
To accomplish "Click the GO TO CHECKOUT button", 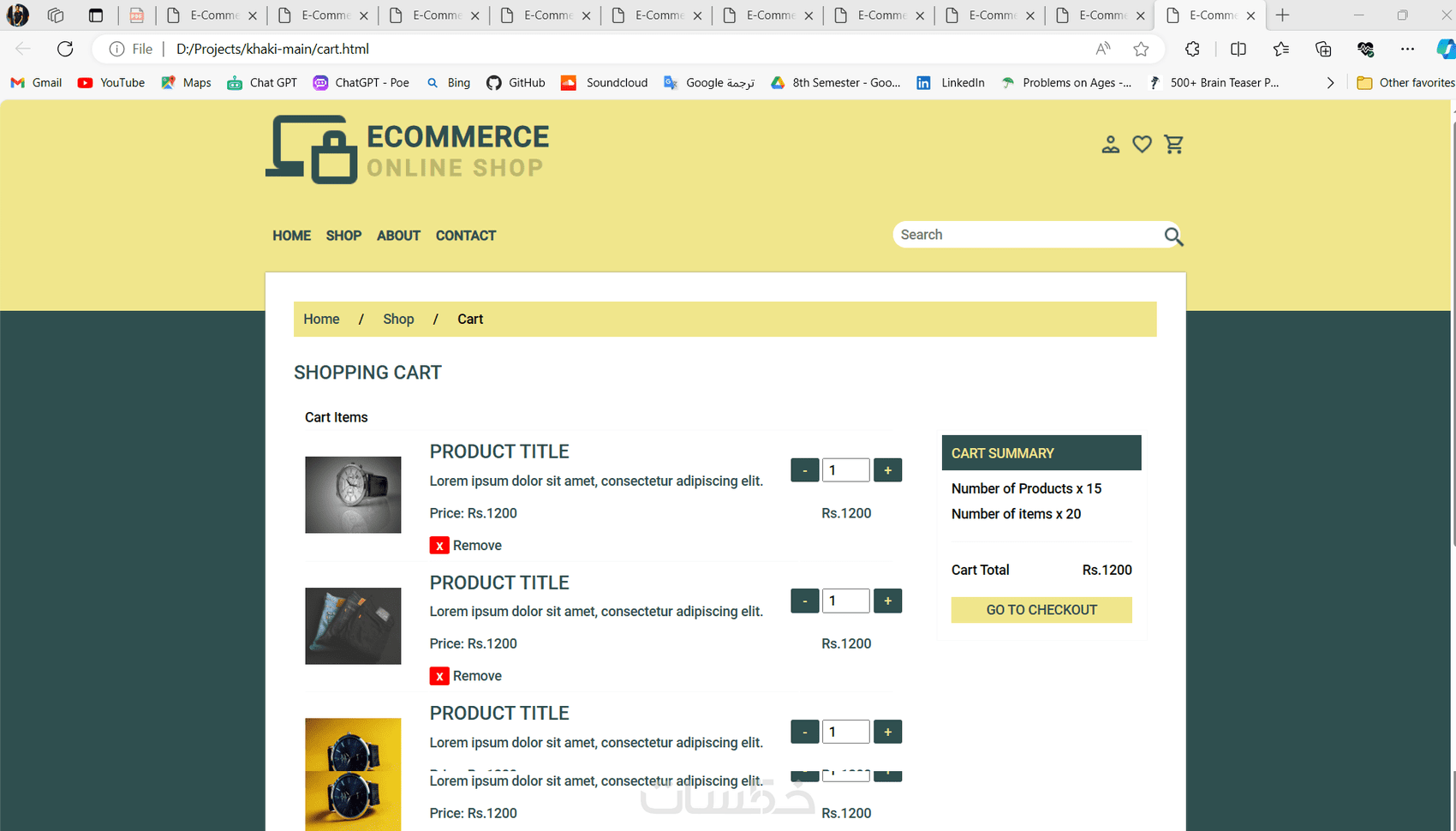I will tap(1041, 610).
